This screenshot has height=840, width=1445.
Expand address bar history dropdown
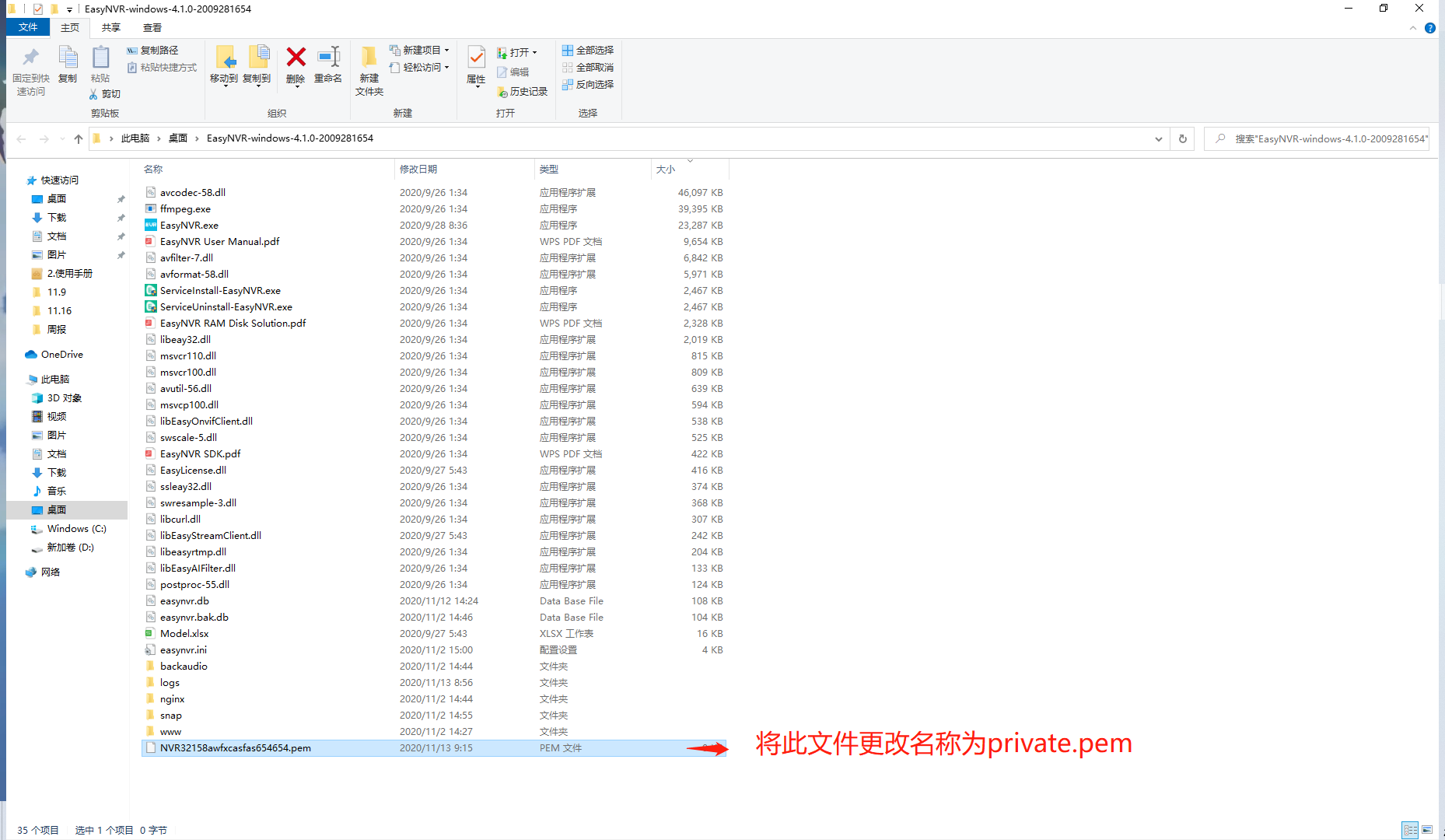tap(1159, 139)
